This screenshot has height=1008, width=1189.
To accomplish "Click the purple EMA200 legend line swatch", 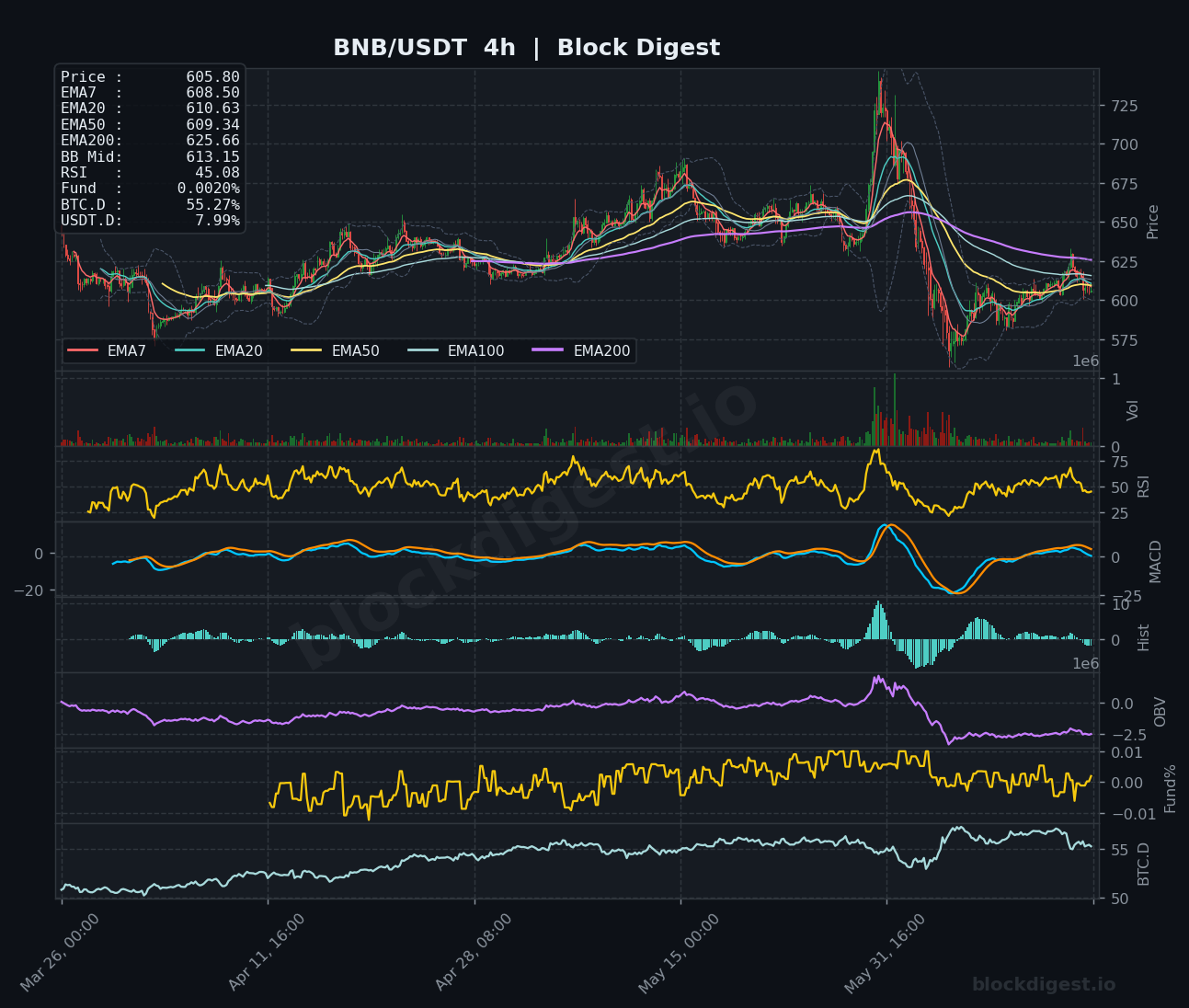I will 548,350.
